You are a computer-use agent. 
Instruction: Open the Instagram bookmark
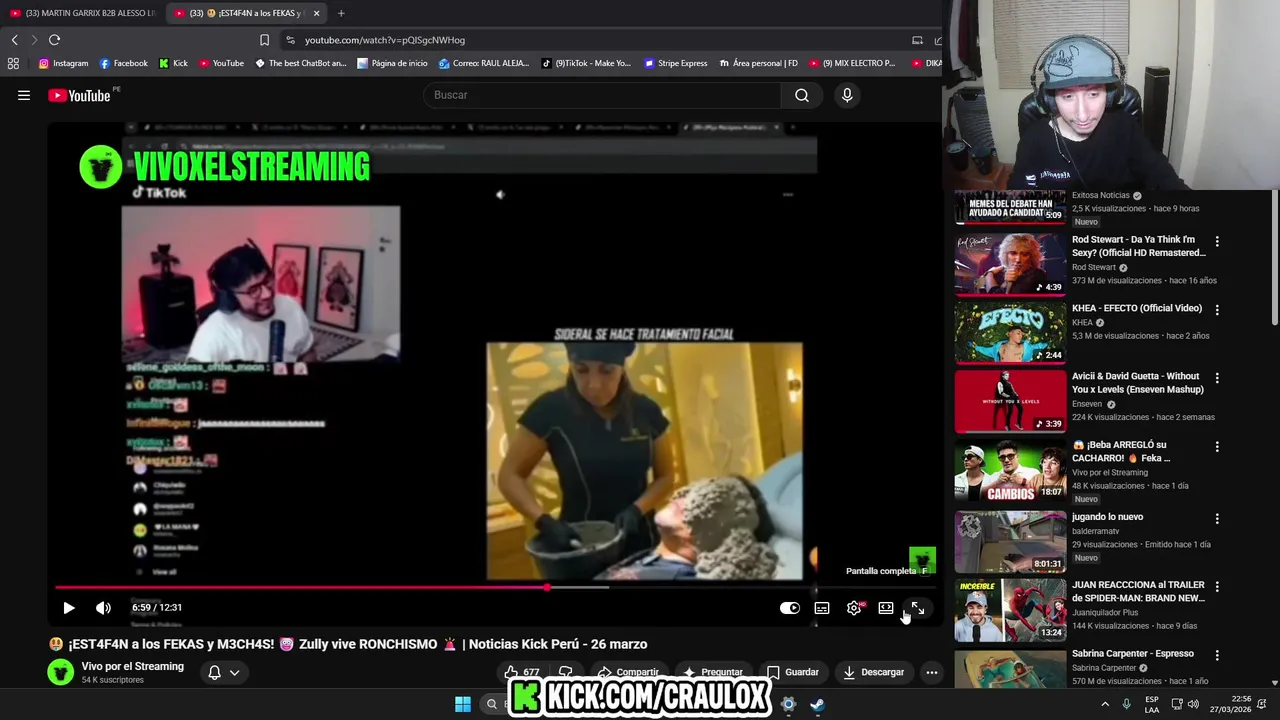[x=64, y=63]
